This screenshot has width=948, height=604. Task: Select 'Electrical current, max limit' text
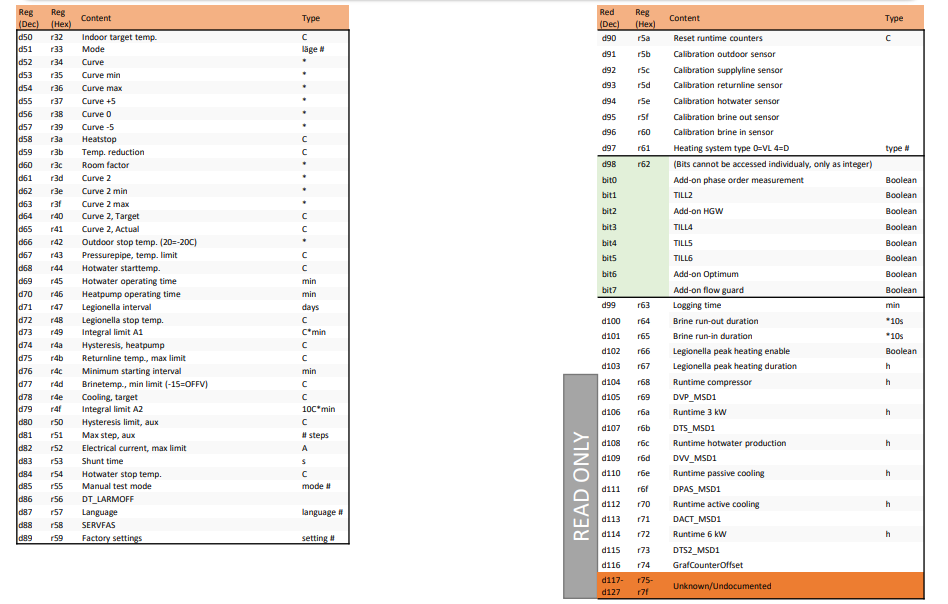pyautogui.click(x=134, y=448)
